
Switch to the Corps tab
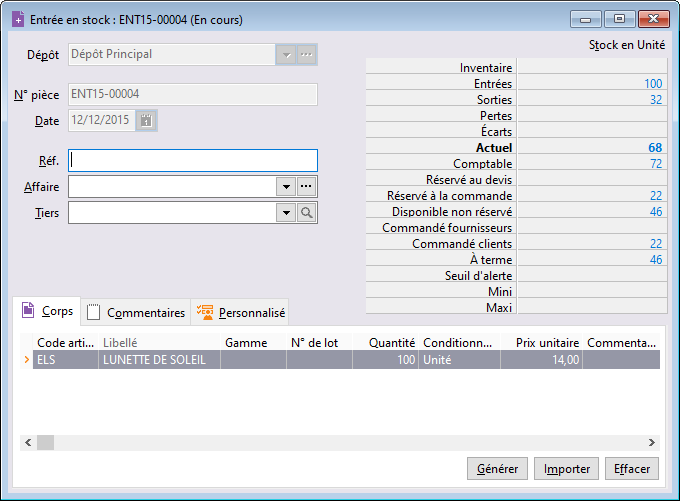tap(47, 311)
